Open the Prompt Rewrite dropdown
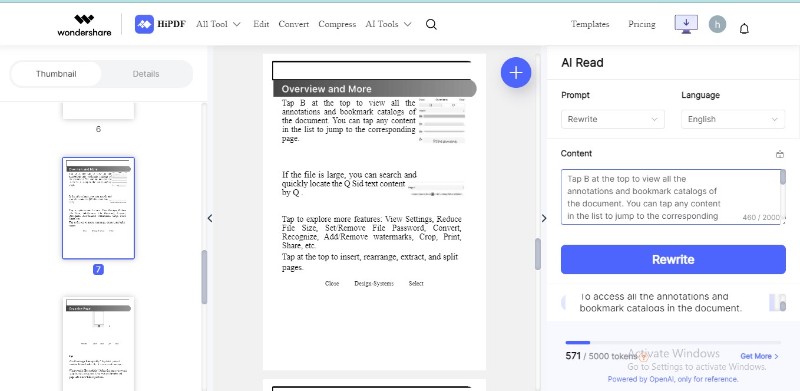The image size is (800, 391). click(613, 119)
